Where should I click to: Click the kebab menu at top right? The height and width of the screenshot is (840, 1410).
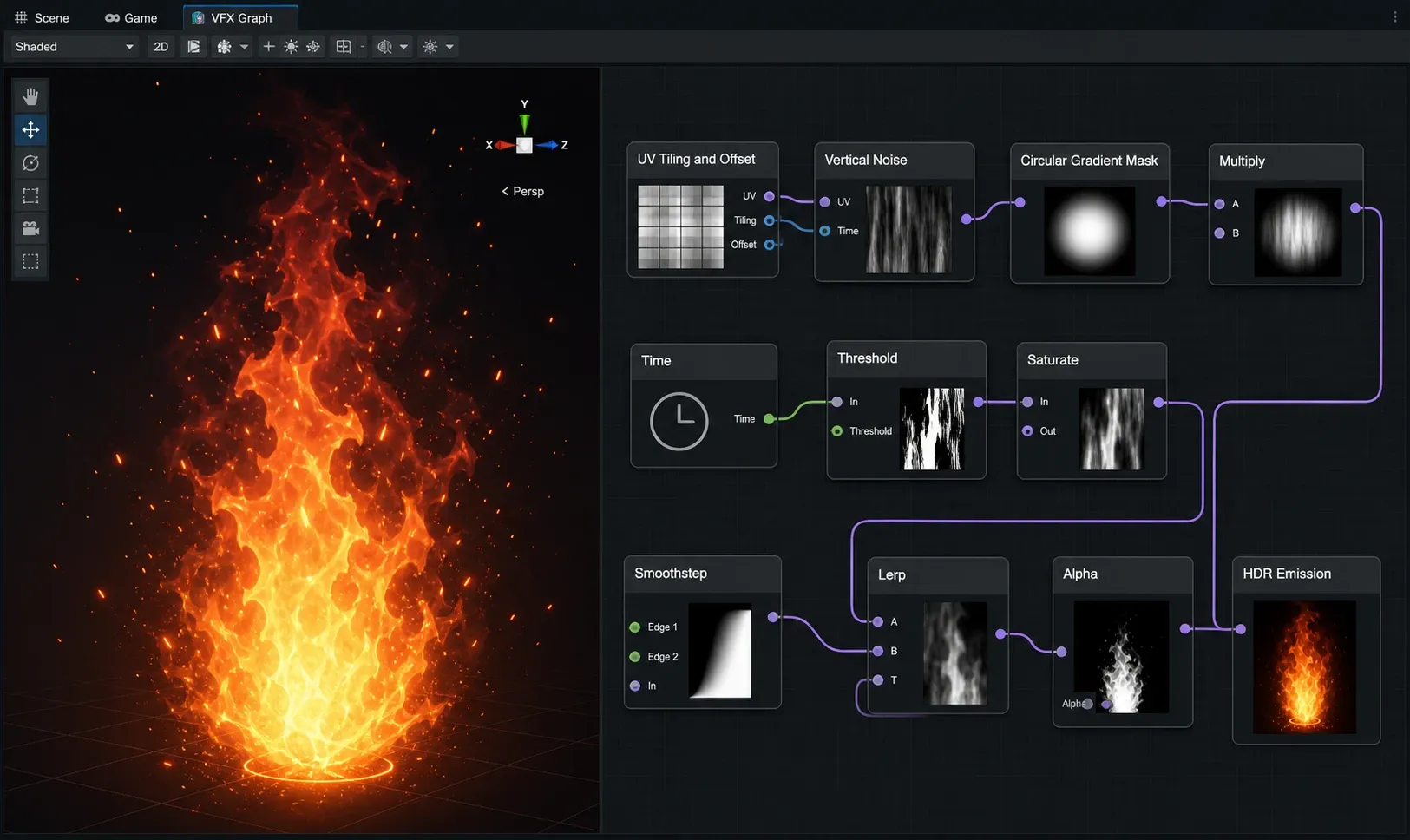(1395, 16)
